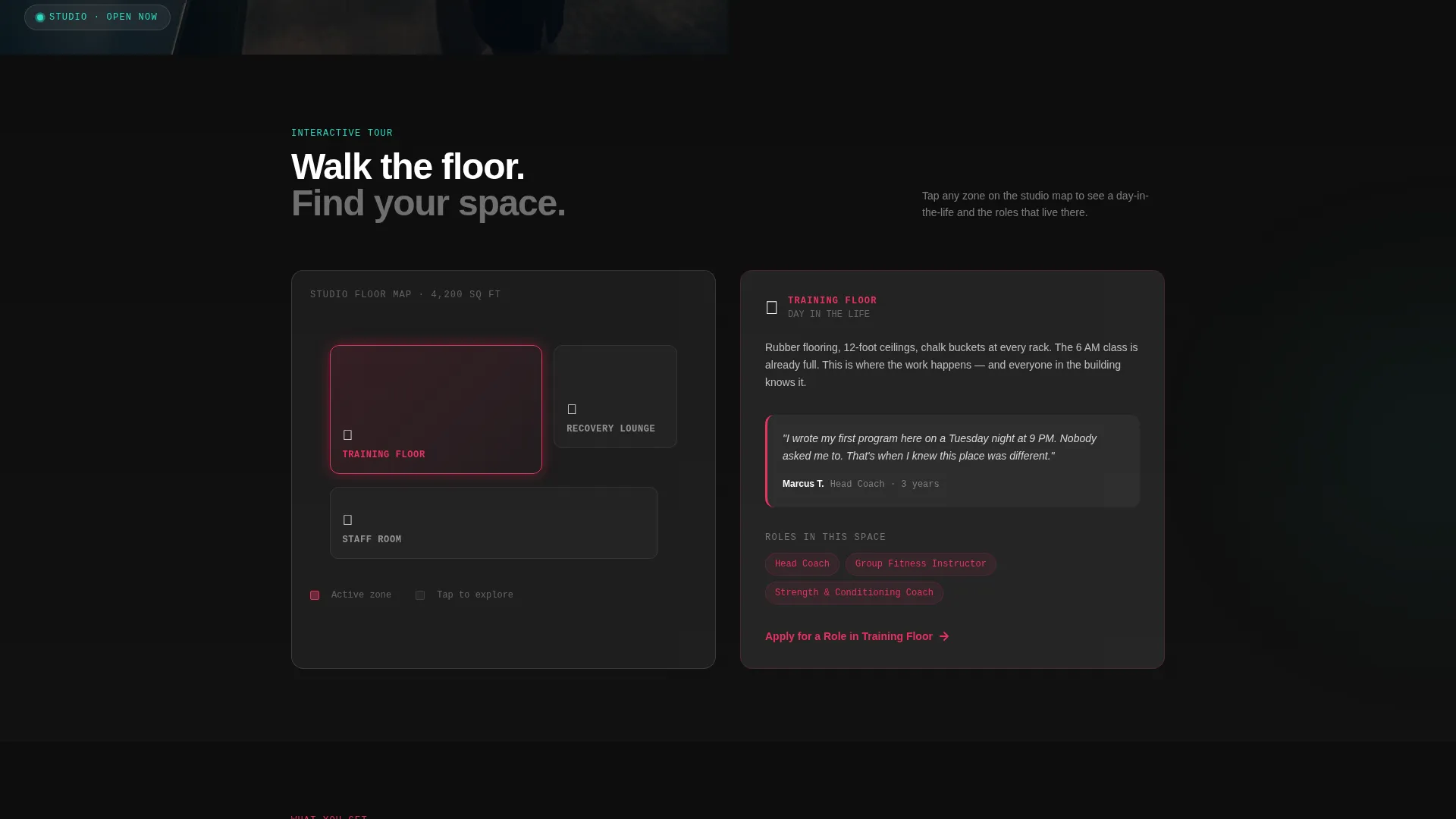Click the 'Tap to explore' legend label

(x=475, y=595)
